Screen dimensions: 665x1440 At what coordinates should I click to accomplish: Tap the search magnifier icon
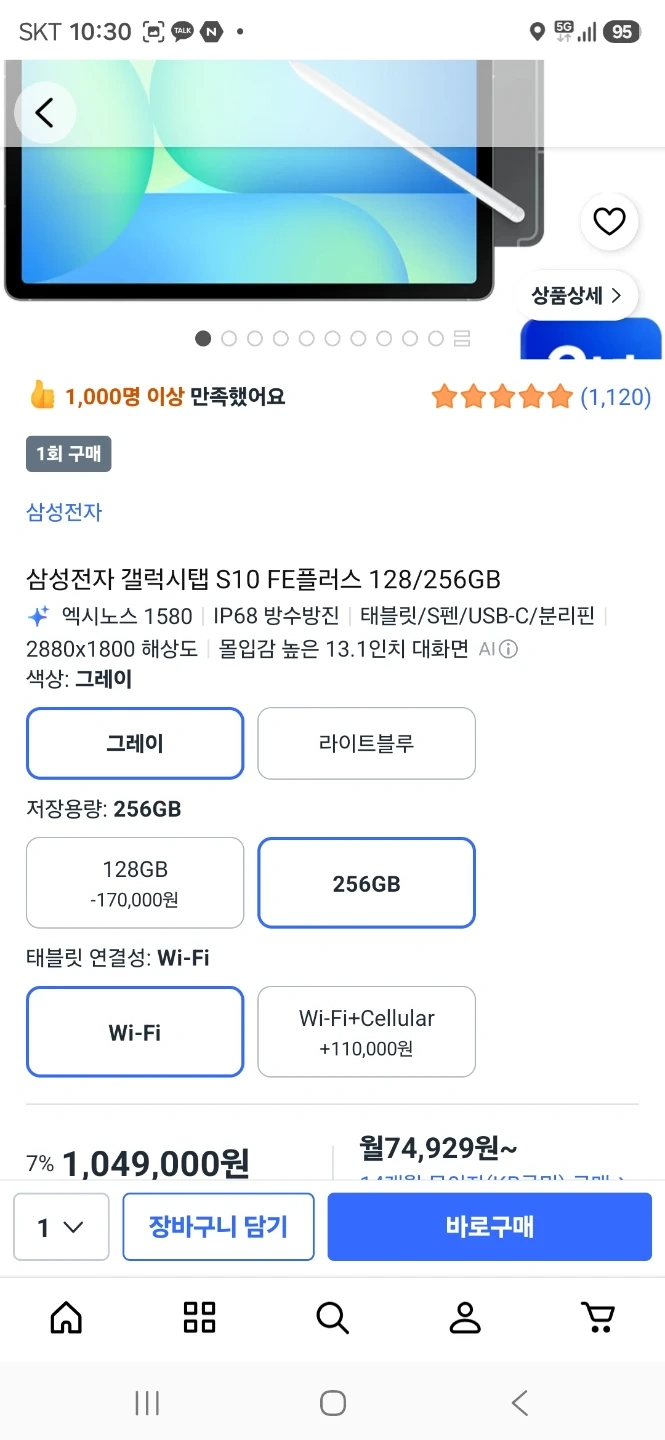(x=332, y=1317)
